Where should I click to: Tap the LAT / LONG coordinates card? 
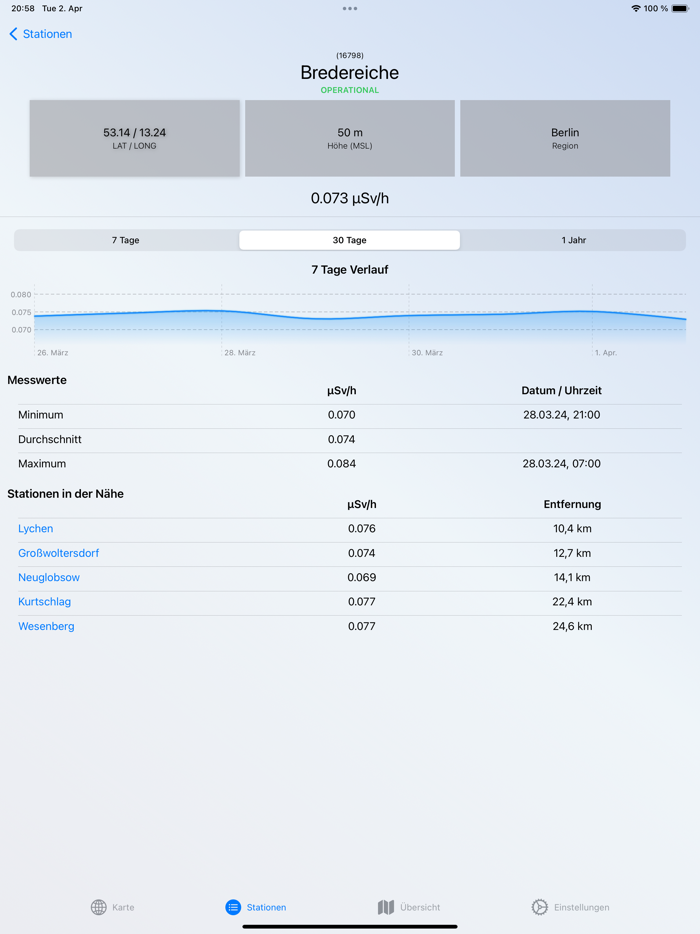click(x=135, y=138)
